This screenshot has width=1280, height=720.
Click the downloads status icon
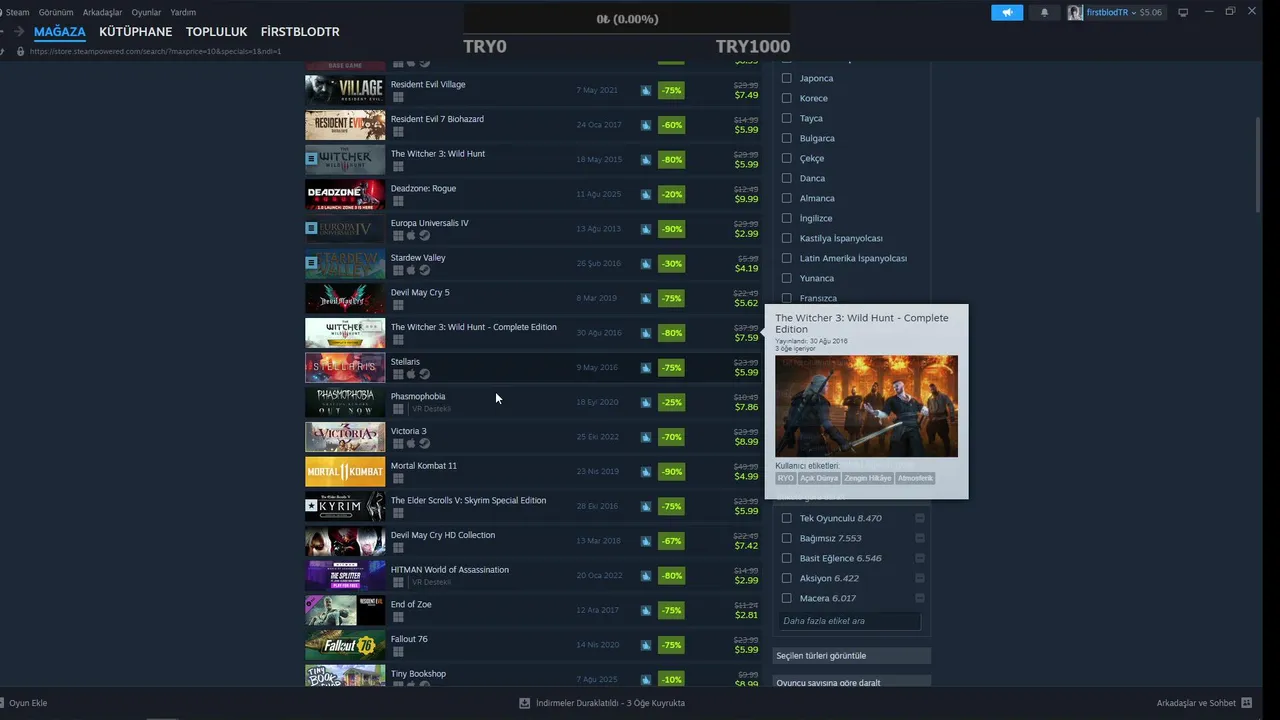tap(524, 703)
